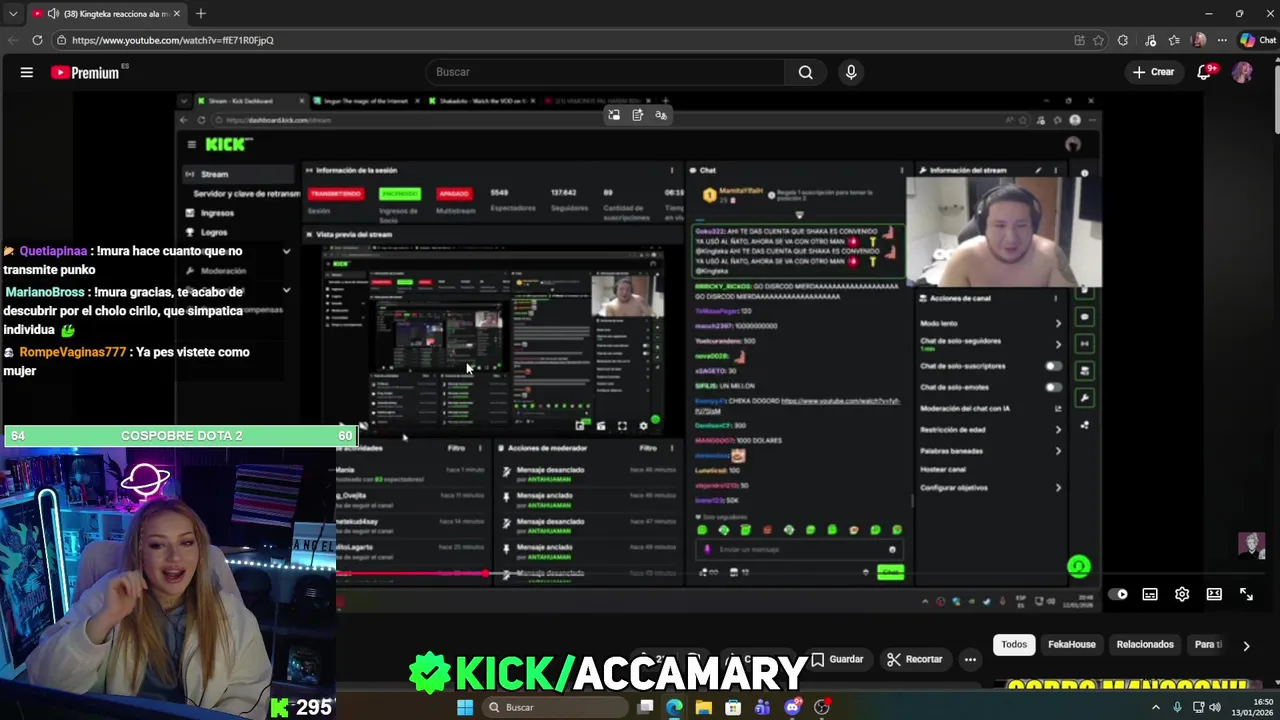The height and width of the screenshot is (720, 1280).
Task: Show more category chips with the right chevron
Action: click(x=1246, y=646)
